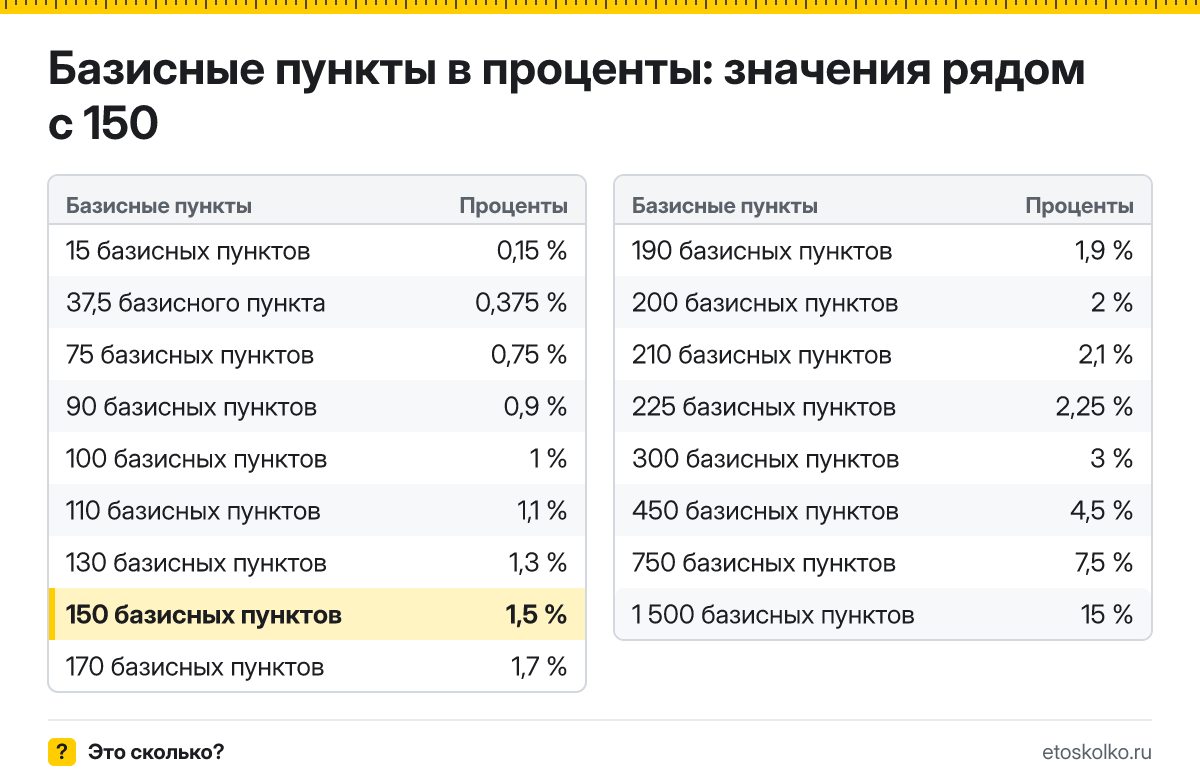Select "1 500 базисных пунктов" cell

click(773, 615)
